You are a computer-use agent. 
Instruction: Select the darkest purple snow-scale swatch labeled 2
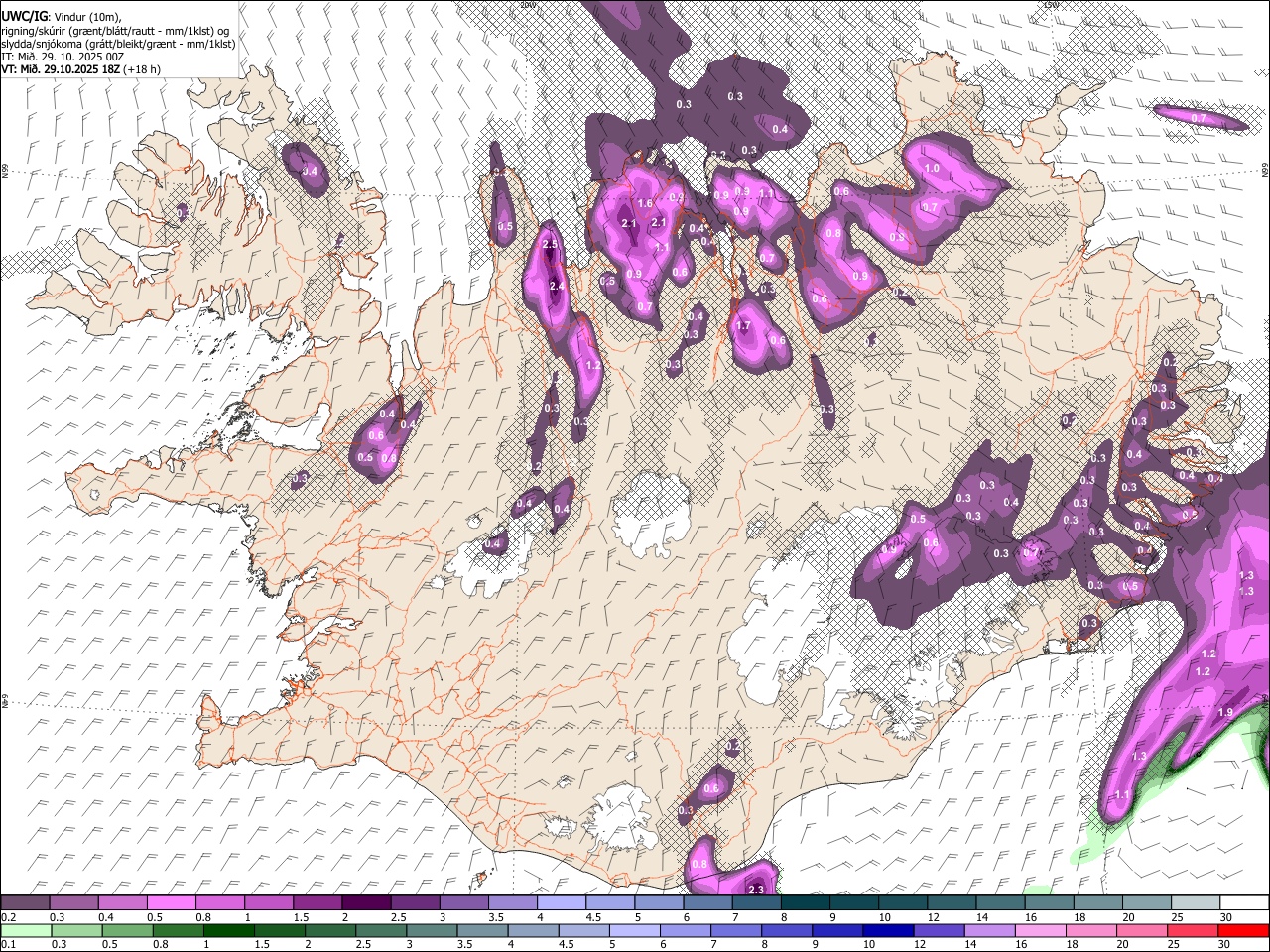[366, 903]
